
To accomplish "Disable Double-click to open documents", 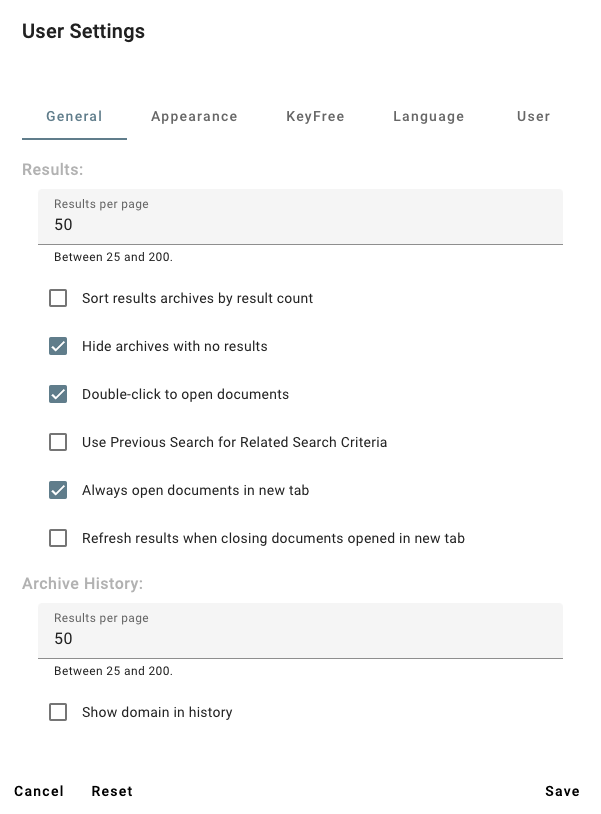I will coord(59,394).
